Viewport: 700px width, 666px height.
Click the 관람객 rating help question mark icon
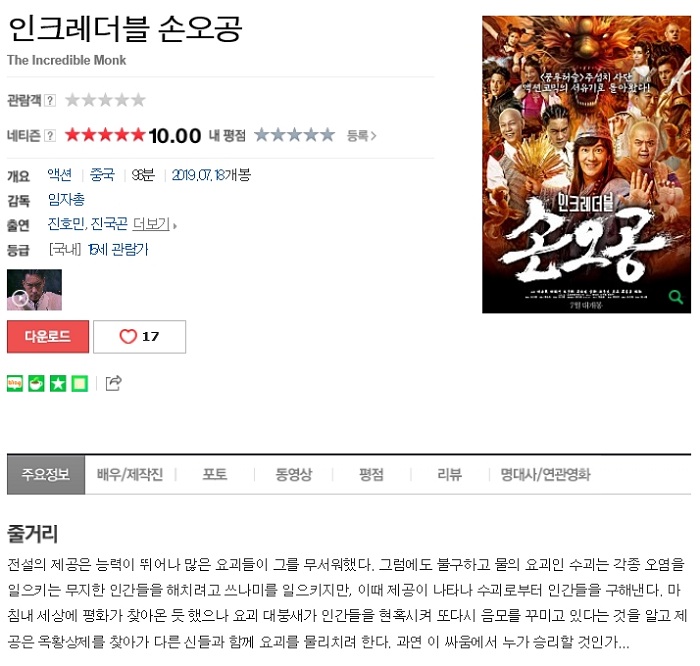50,100
